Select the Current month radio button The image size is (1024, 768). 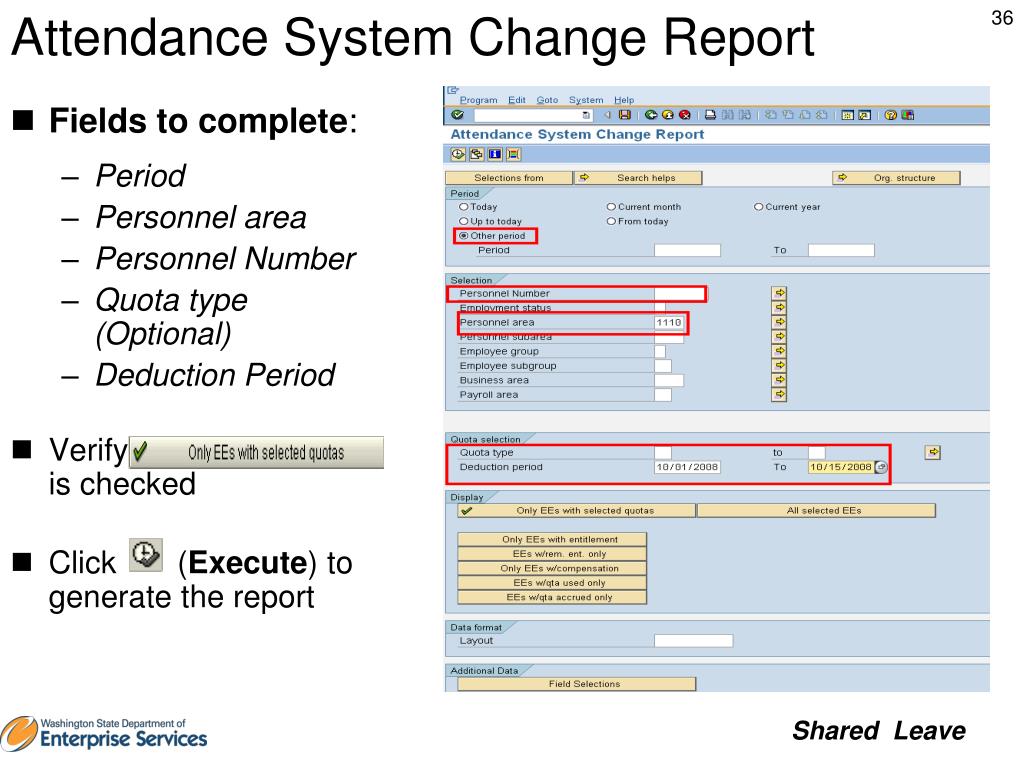(611, 206)
